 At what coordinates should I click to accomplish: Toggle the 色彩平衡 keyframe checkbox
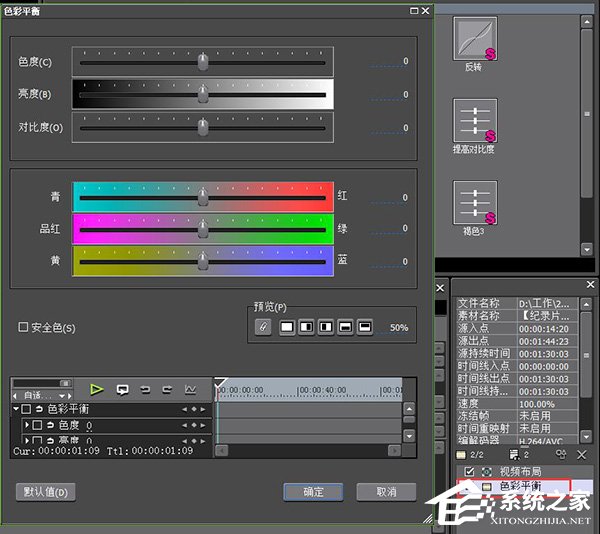point(27,409)
